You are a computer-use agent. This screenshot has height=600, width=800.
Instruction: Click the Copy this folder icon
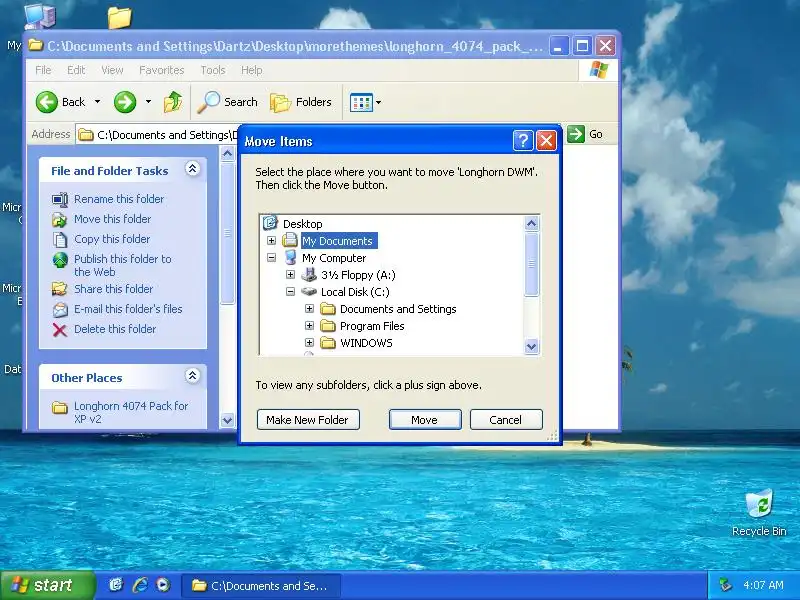(60, 239)
